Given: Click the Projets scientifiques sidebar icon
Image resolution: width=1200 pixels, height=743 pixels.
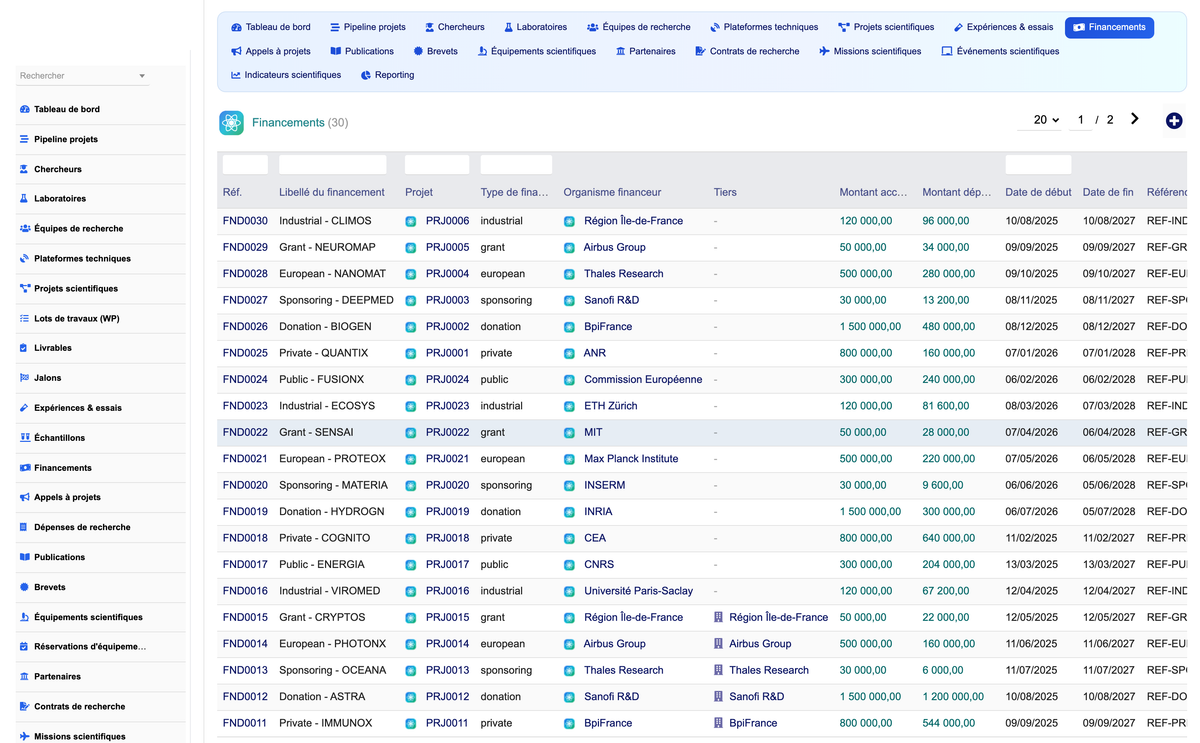Looking at the screenshot, I should (x=24, y=288).
